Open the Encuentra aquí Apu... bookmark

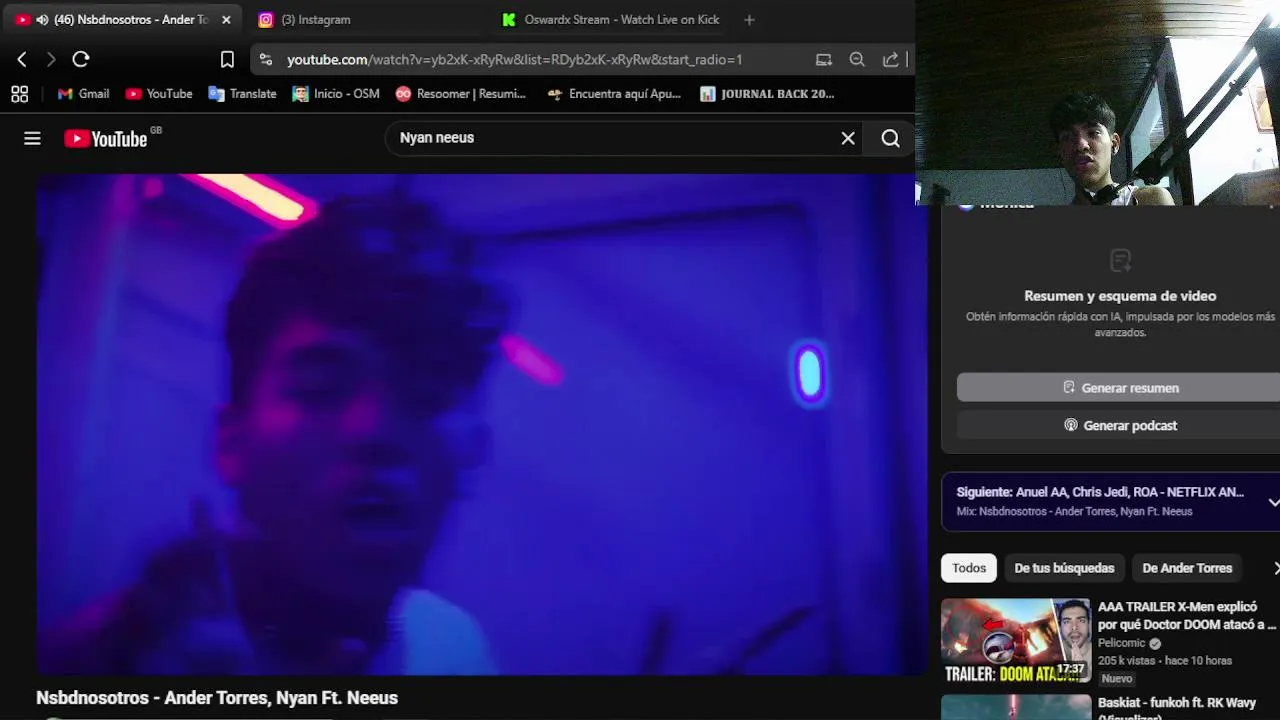click(x=614, y=94)
